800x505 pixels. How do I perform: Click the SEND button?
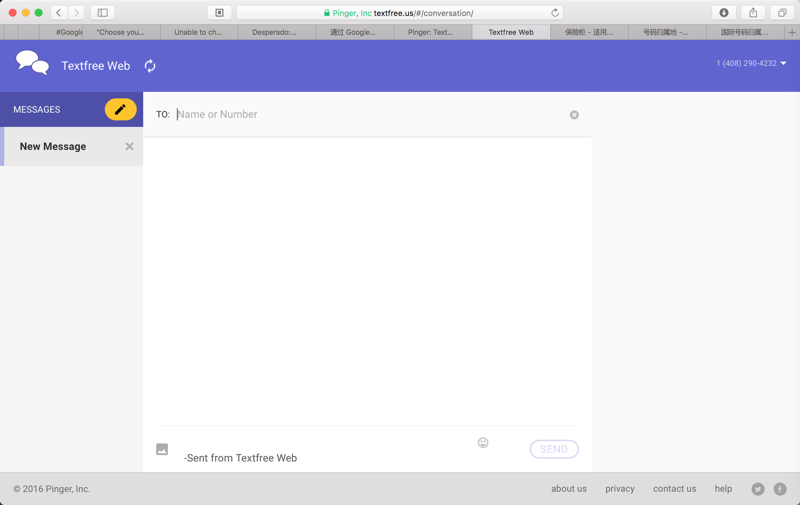coord(554,449)
